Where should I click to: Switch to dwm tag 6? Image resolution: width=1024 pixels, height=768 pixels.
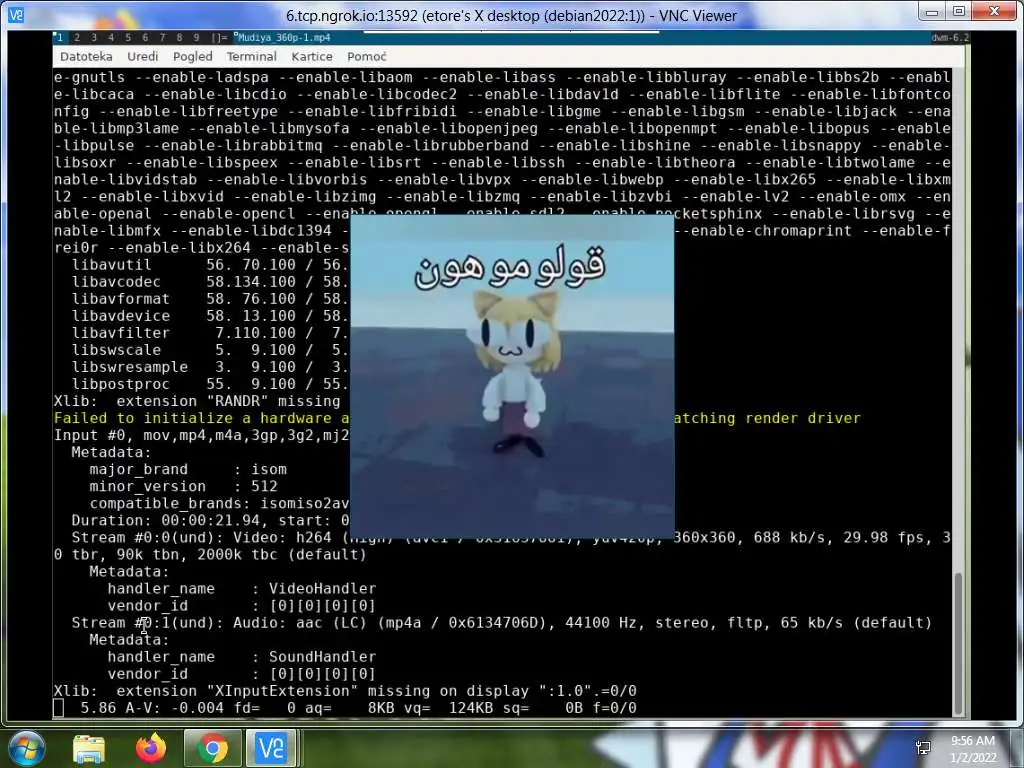144,38
